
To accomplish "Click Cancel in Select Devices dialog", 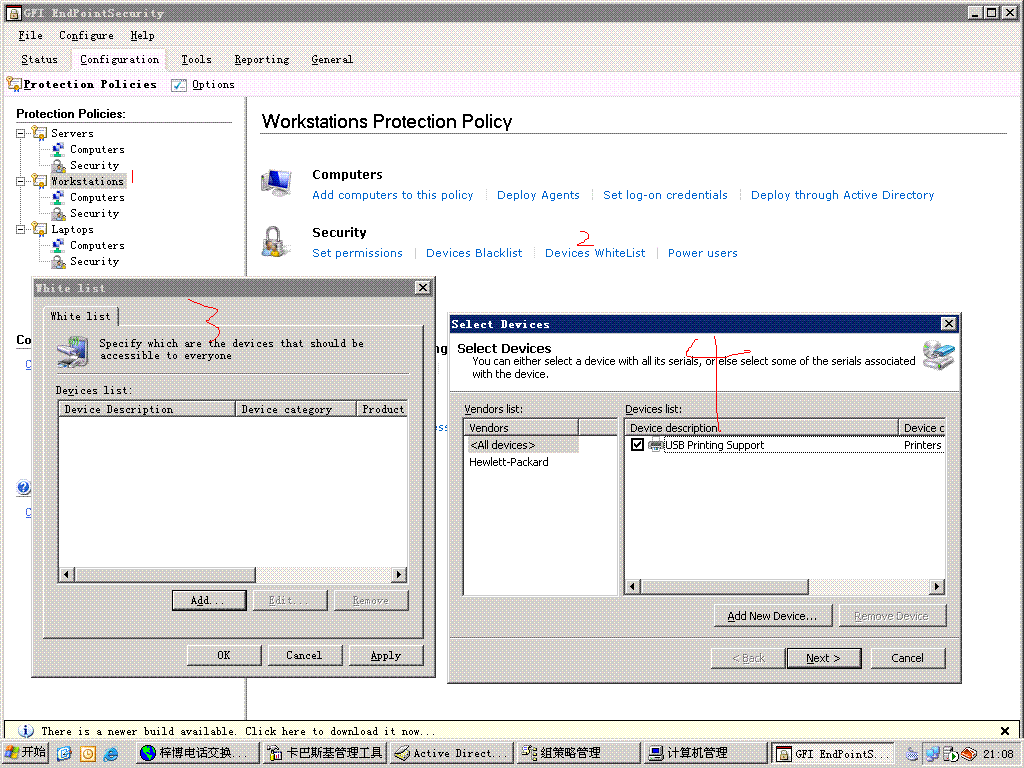I will (x=908, y=658).
